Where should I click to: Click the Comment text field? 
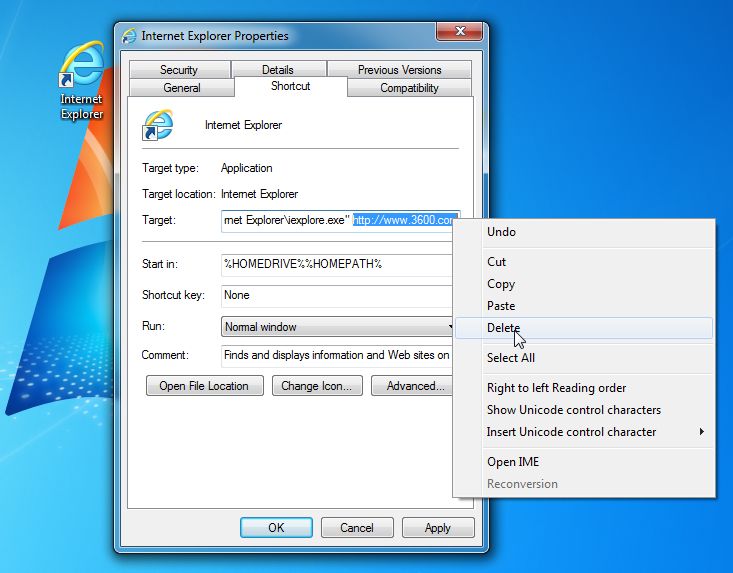337,355
